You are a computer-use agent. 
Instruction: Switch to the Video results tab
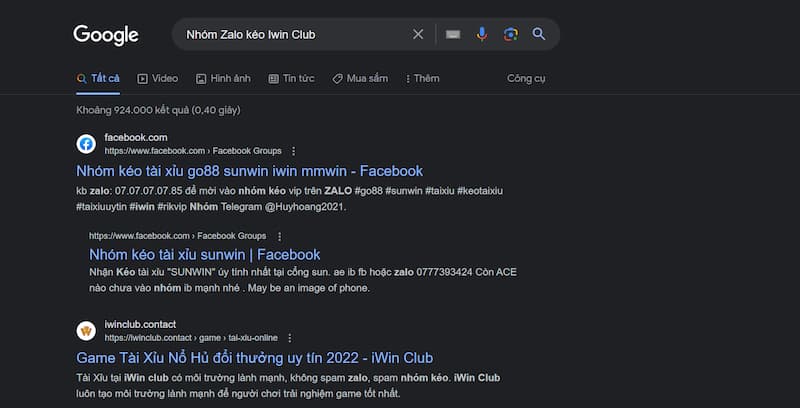coord(158,78)
